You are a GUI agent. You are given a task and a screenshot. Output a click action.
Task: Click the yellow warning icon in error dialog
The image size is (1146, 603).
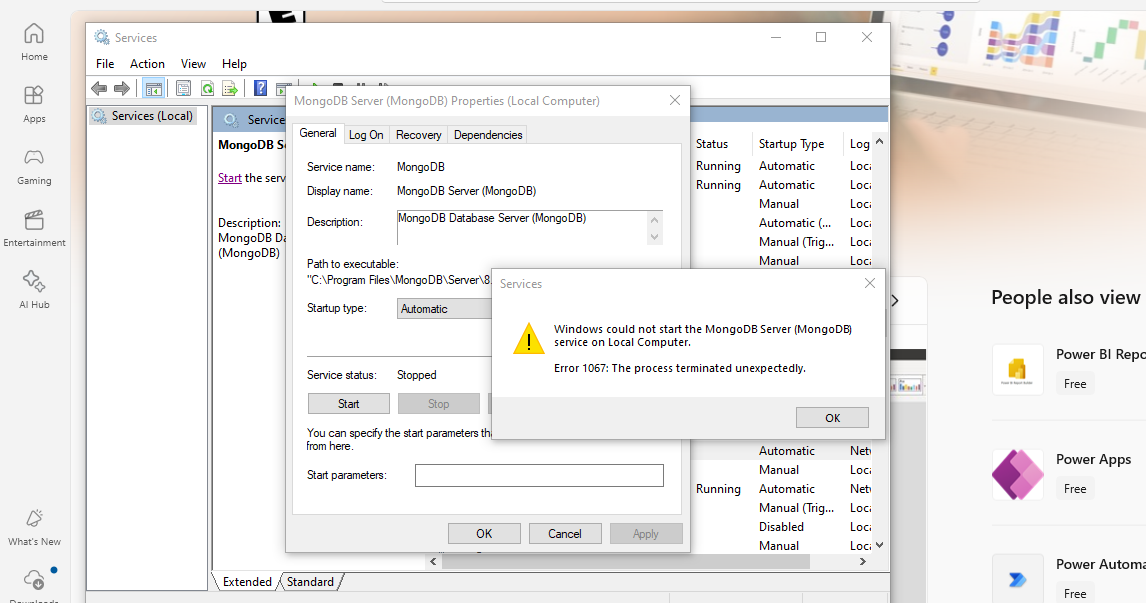pos(528,339)
